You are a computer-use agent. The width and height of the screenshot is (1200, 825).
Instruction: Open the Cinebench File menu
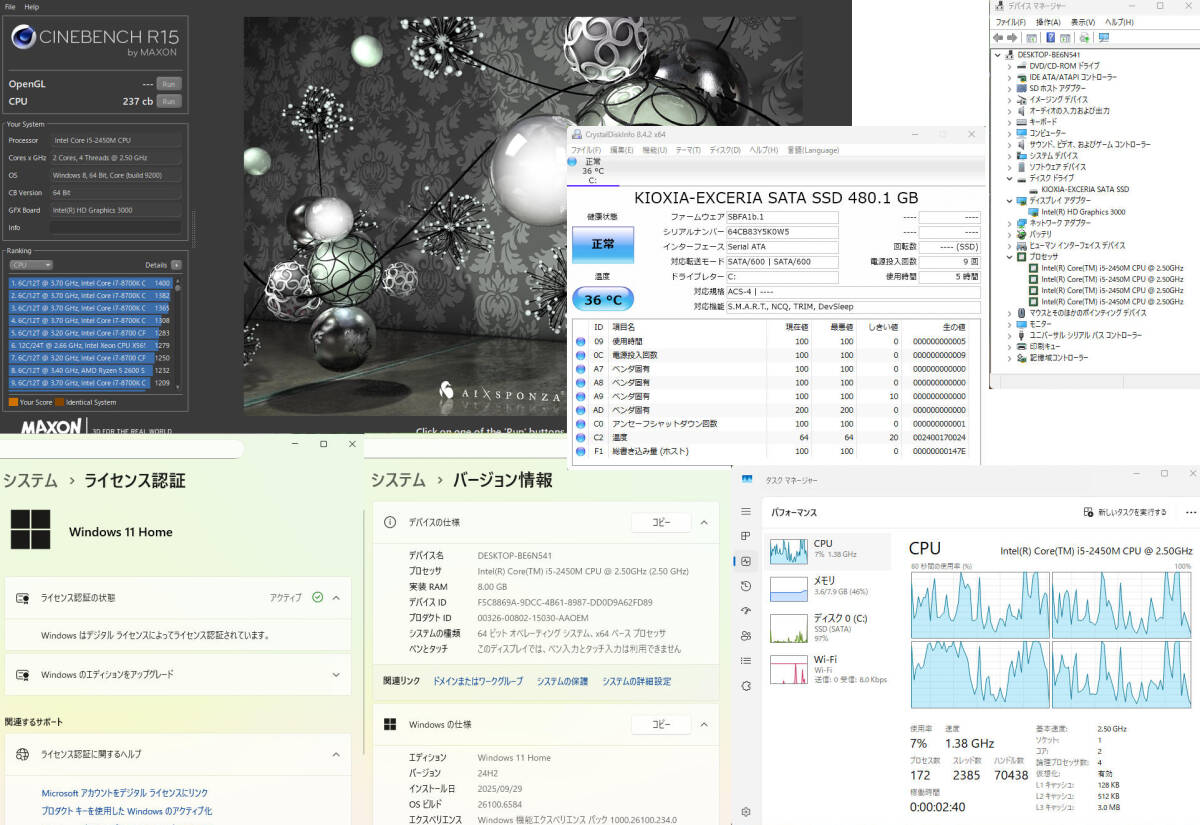10,7
